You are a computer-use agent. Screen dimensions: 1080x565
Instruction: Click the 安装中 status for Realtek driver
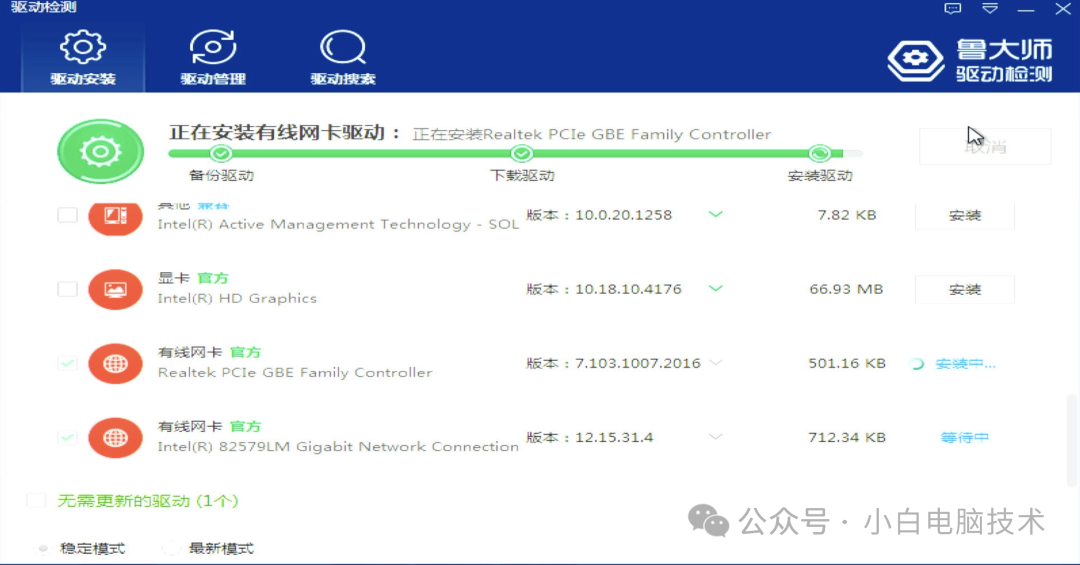965,364
